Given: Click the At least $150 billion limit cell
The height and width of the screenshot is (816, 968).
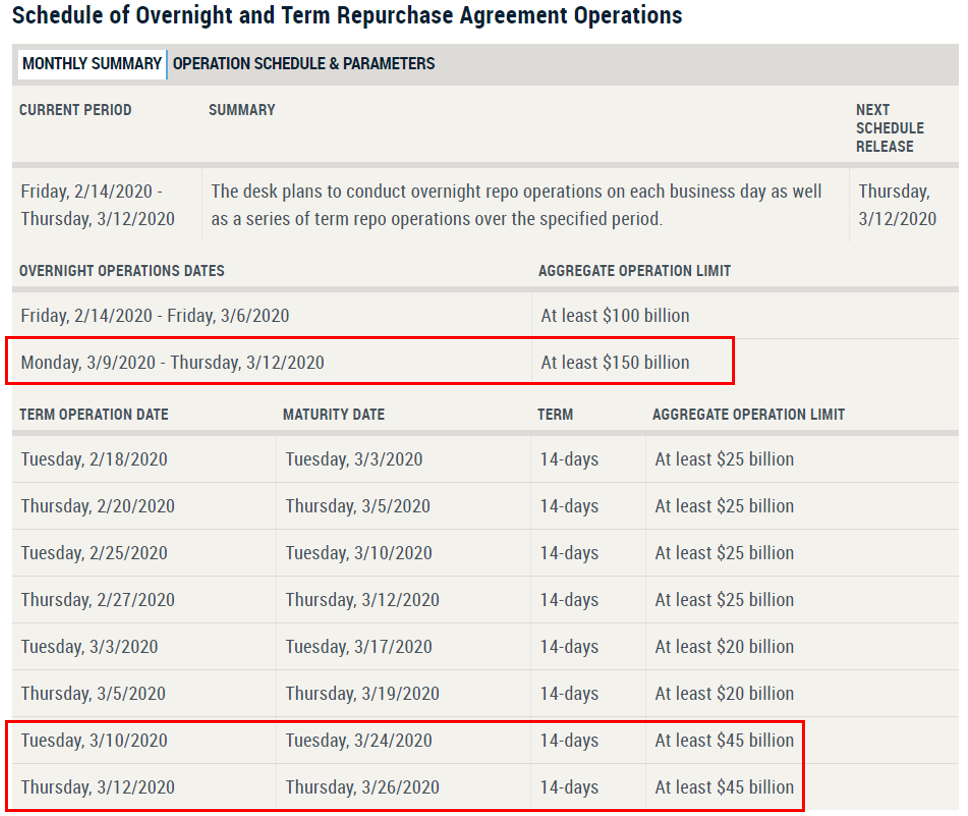Looking at the screenshot, I should coord(615,362).
